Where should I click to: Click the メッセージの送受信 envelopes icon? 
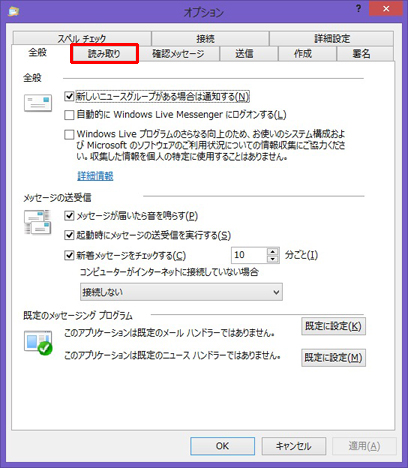click(x=37, y=222)
